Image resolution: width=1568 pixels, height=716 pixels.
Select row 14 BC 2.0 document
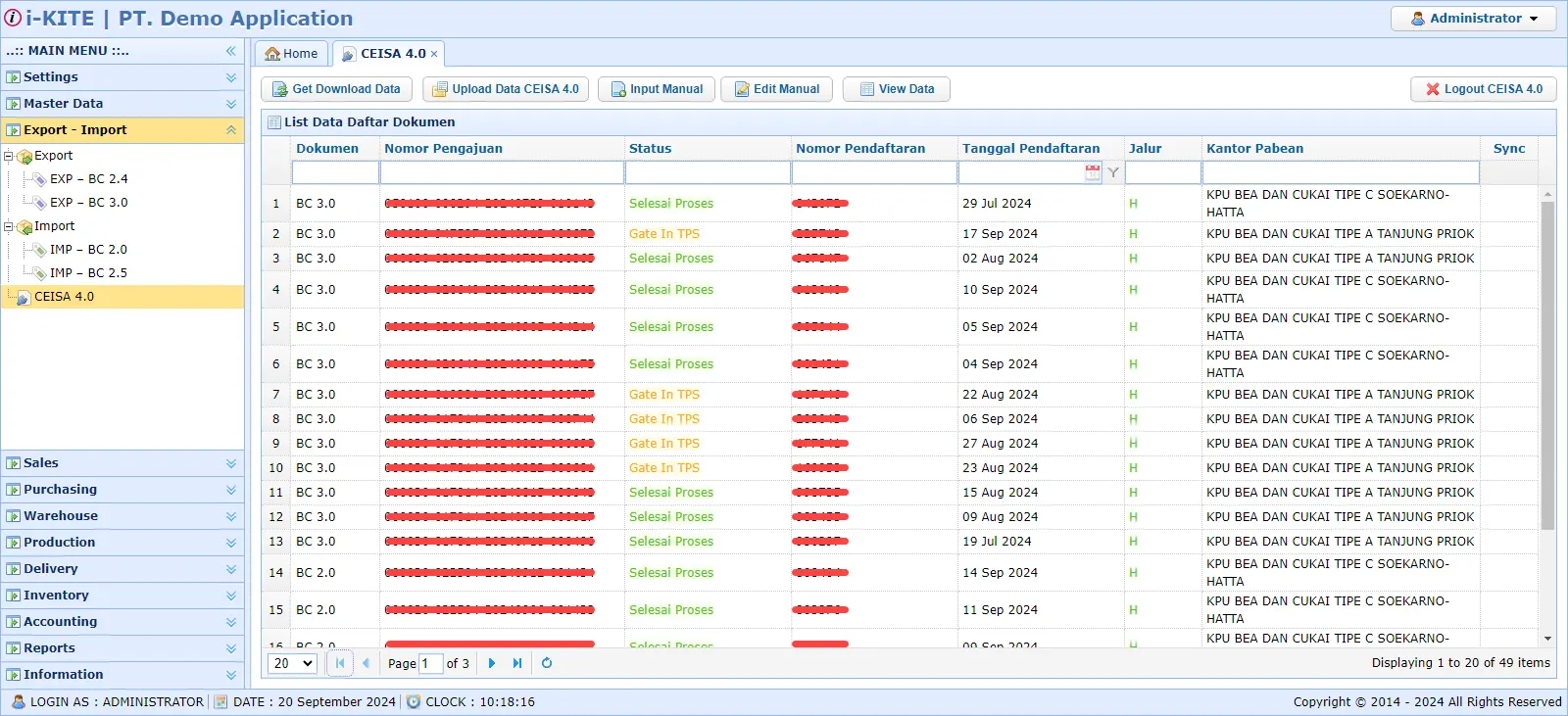[900, 573]
